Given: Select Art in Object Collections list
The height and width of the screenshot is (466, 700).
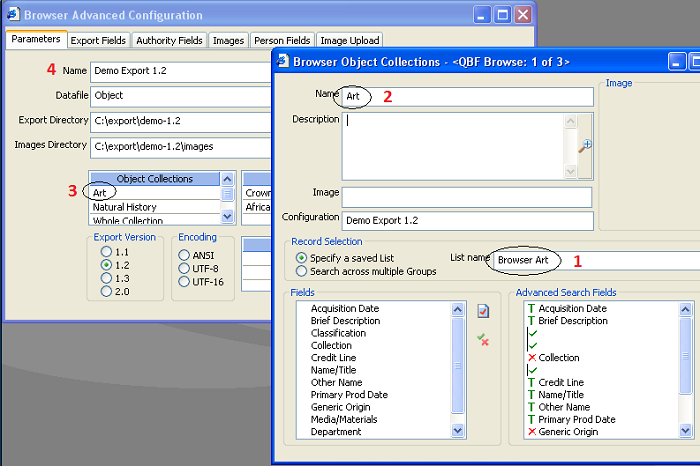Looking at the screenshot, I should coord(155,193).
